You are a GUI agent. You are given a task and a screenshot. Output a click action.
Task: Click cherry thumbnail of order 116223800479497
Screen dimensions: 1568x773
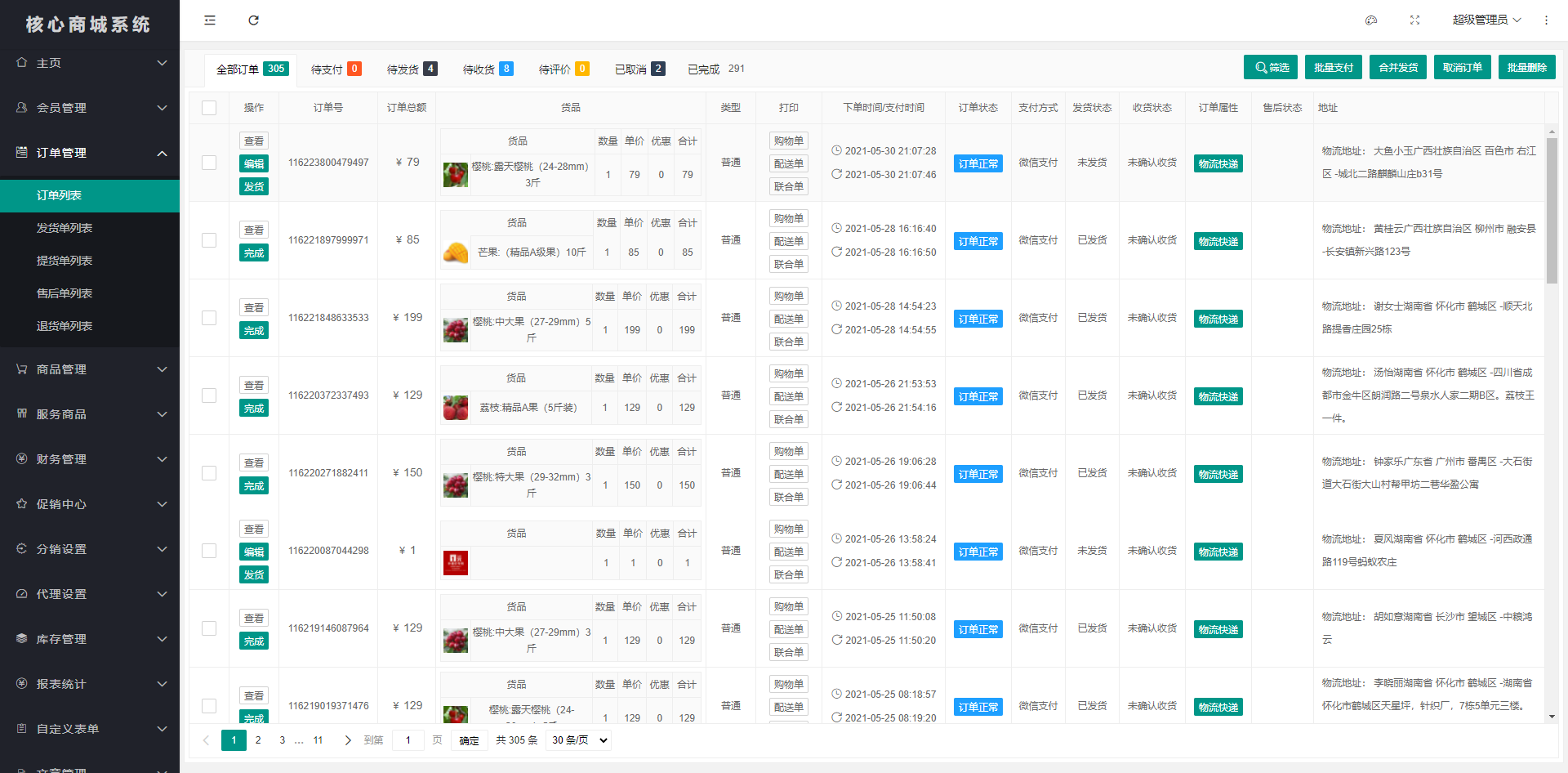pos(456,175)
